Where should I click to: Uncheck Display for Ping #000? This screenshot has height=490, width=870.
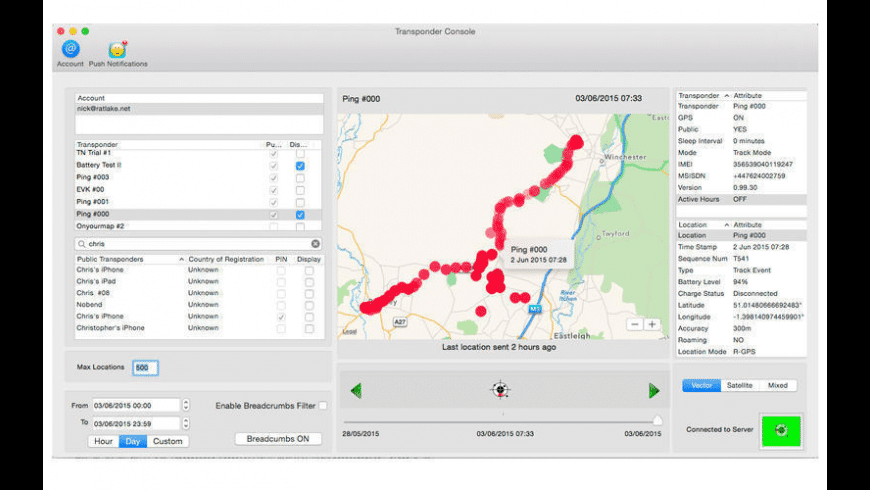coord(300,215)
